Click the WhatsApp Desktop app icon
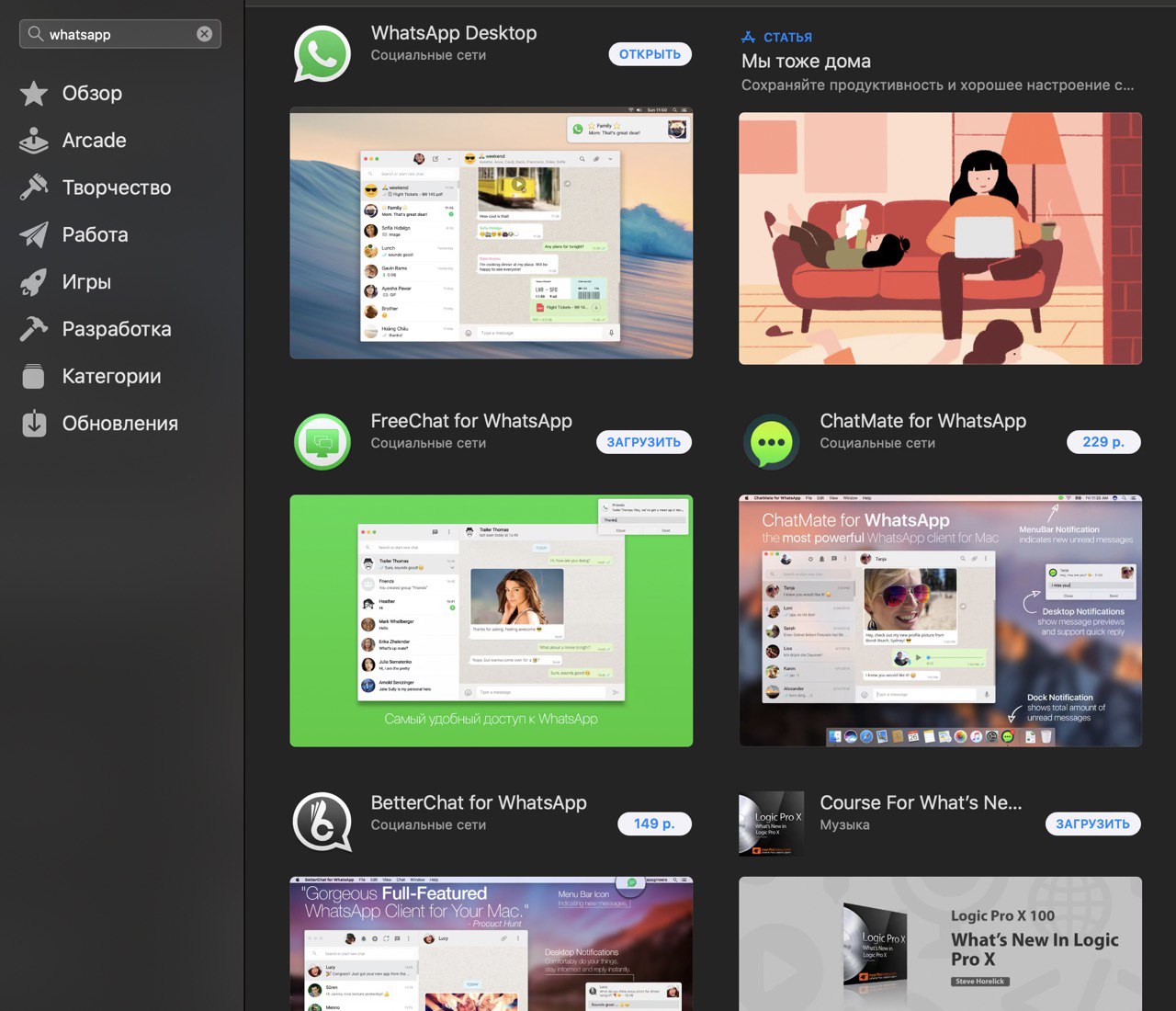The image size is (1176, 1011). click(322, 54)
